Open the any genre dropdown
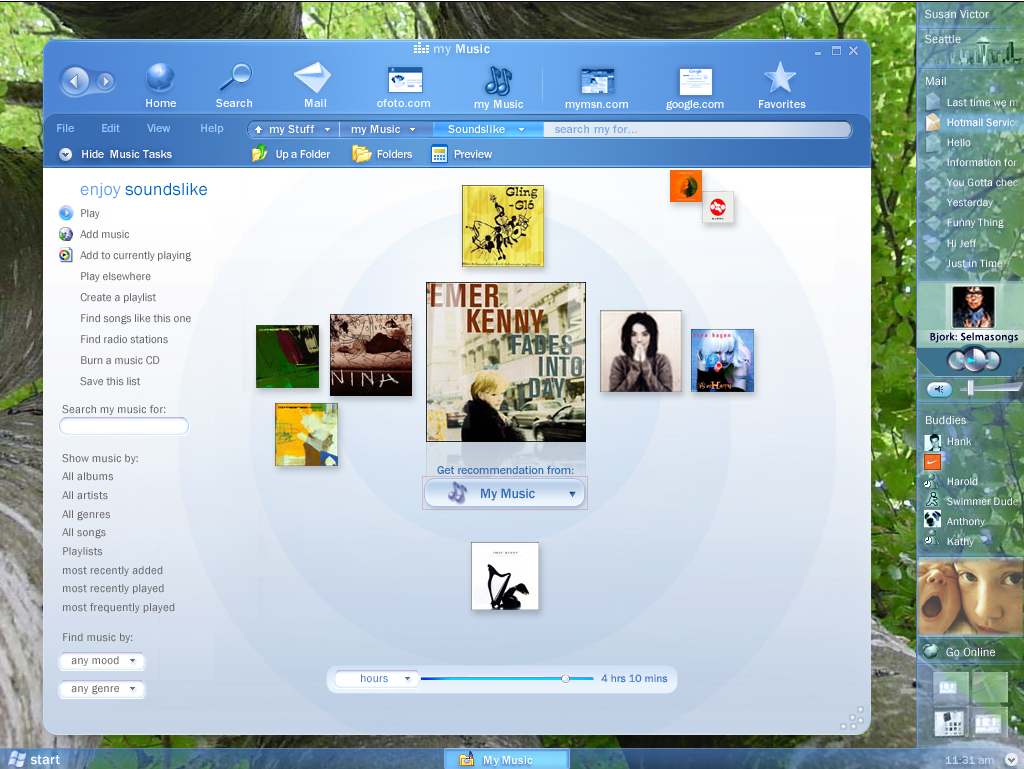The image size is (1024, 769). click(102, 689)
